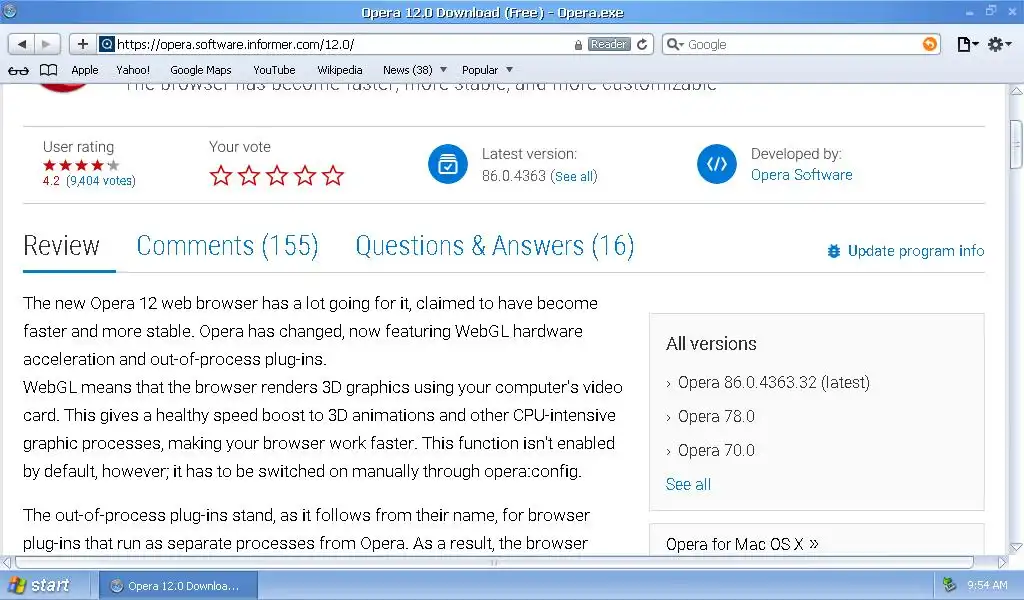
Task: Click the horizontal scrollbar thumb
Action: click(494, 562)
